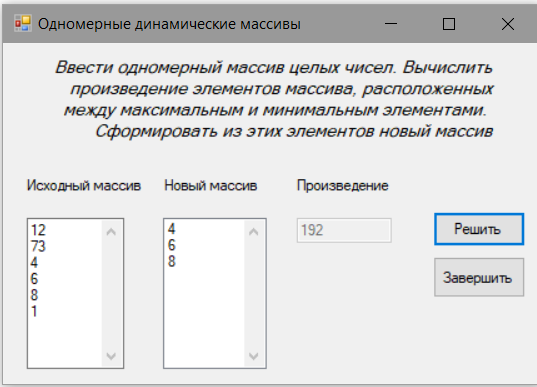
Task: Click value 8 in Новый массив
Action: click(172, 261)
